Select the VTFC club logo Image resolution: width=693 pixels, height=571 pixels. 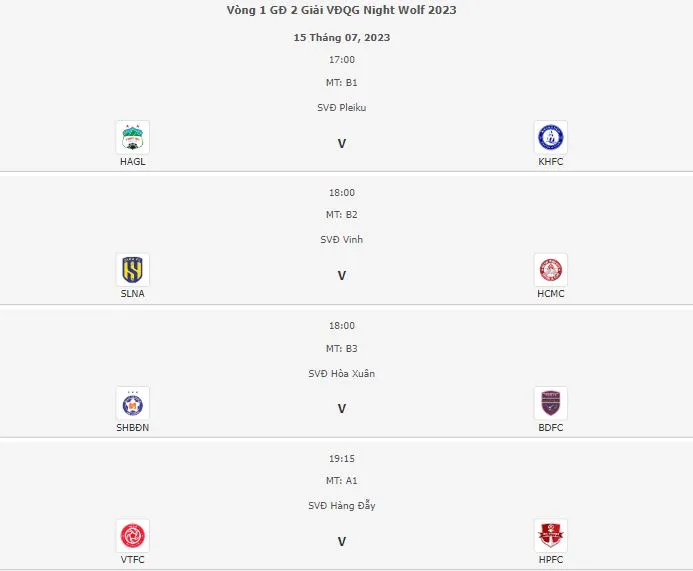click(x=132, y=536)
